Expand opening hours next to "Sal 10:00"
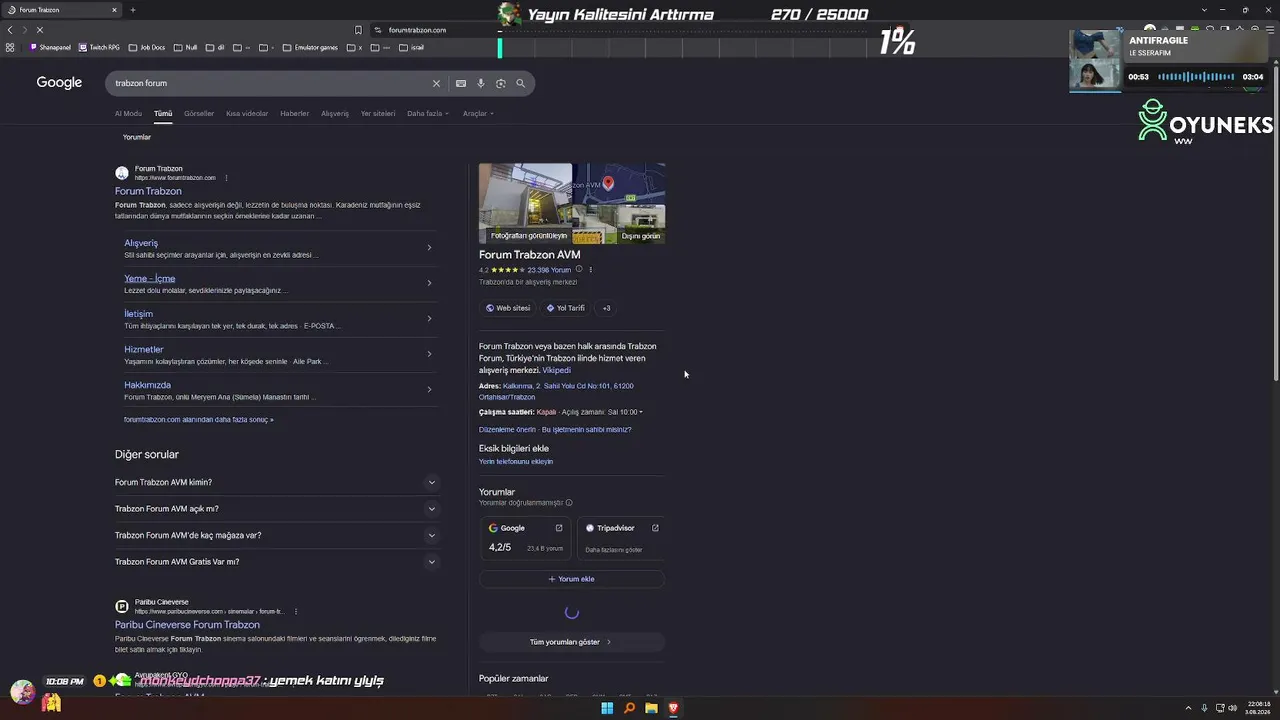This screenshot has width=1280, height=720. [641, 412]
